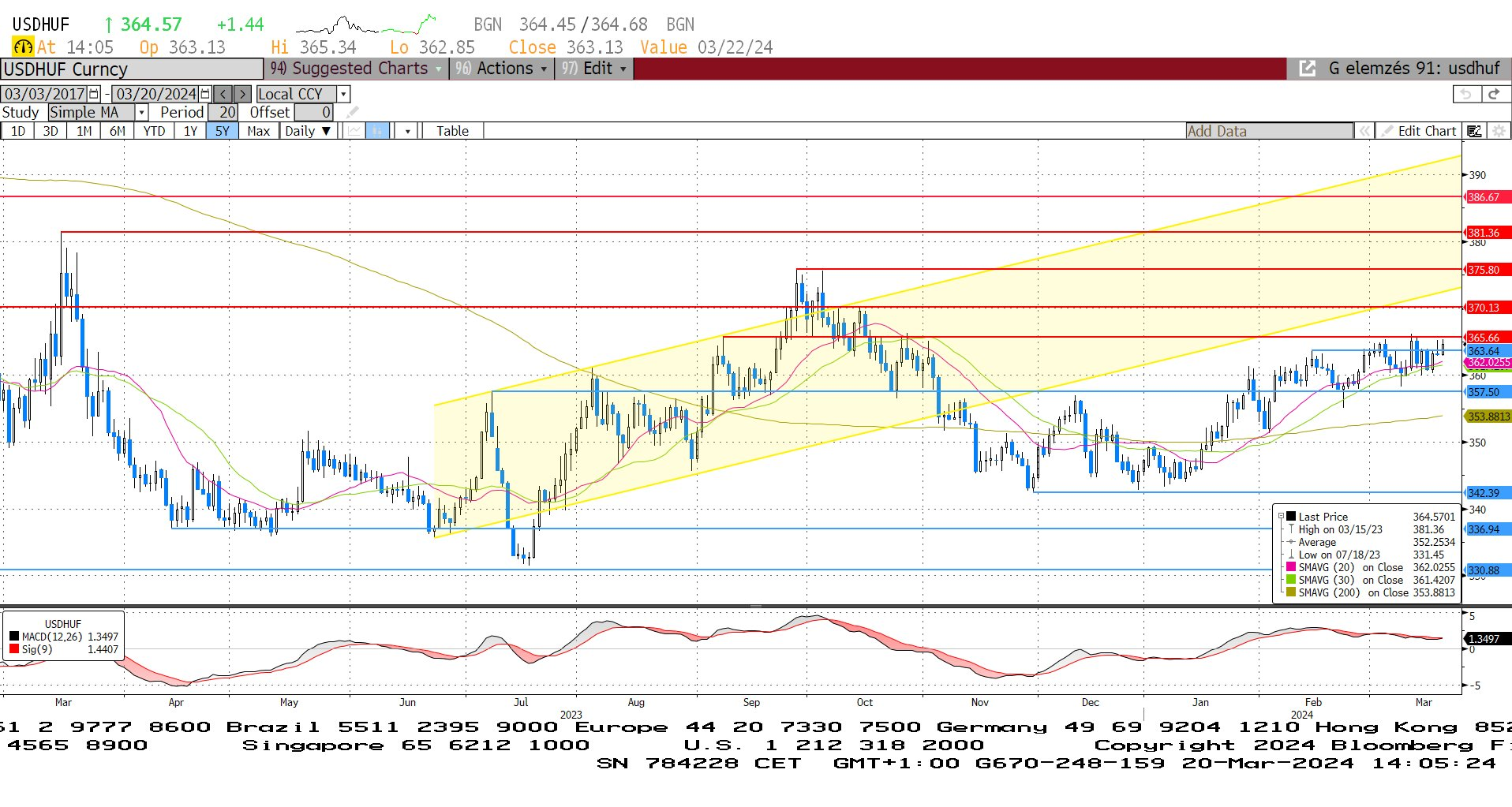Click the study edit pencil icon

pos(352,113)
